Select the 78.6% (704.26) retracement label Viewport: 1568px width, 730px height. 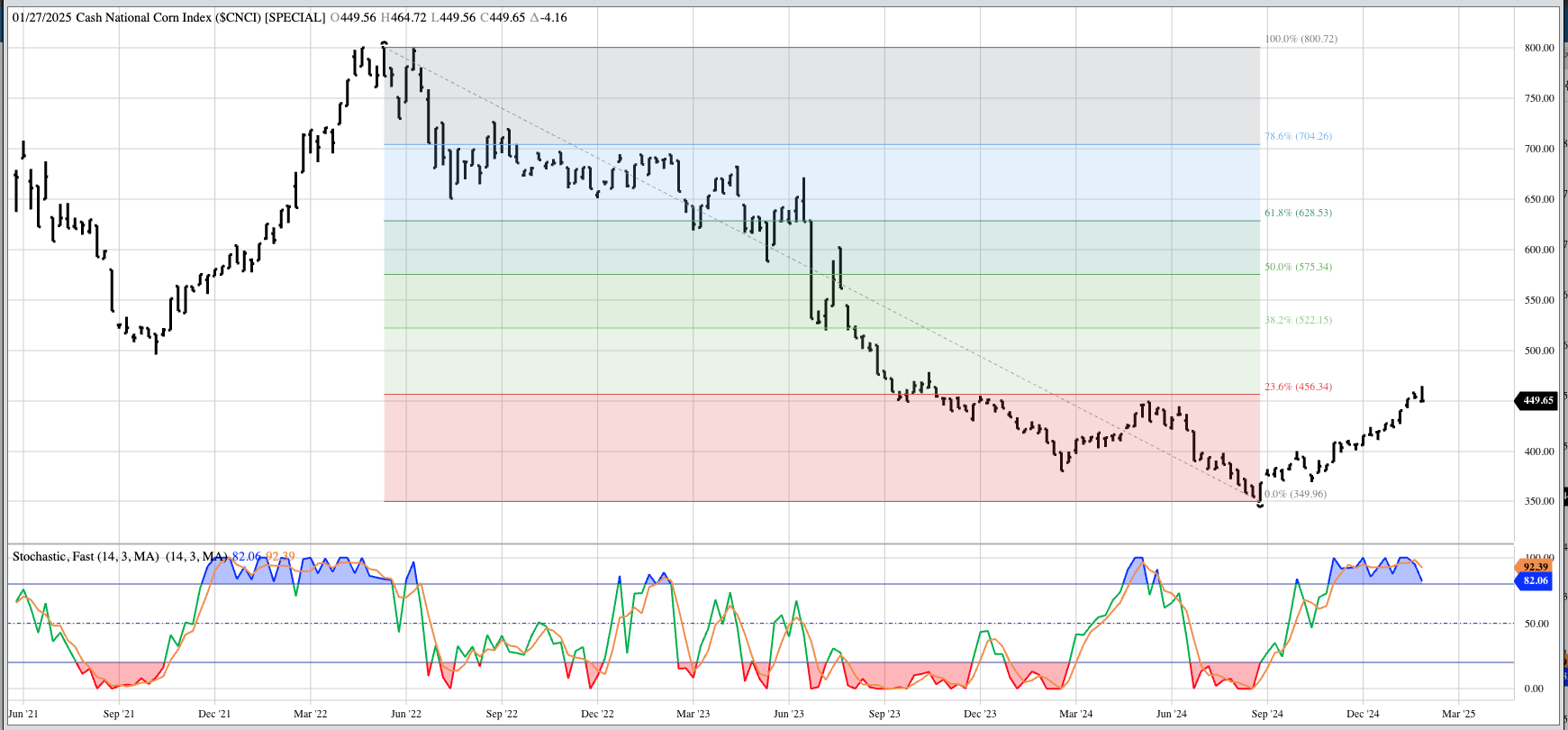point(1298,137)
